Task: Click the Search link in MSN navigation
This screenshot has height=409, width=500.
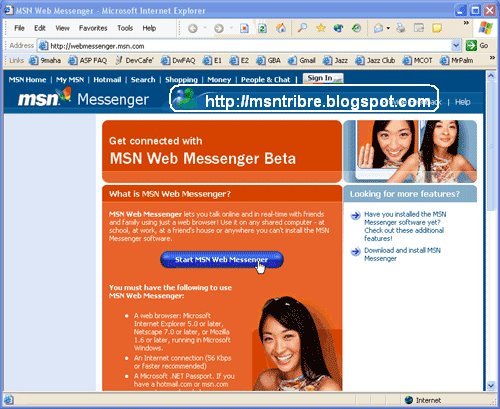Action: [x=143, y=80]
